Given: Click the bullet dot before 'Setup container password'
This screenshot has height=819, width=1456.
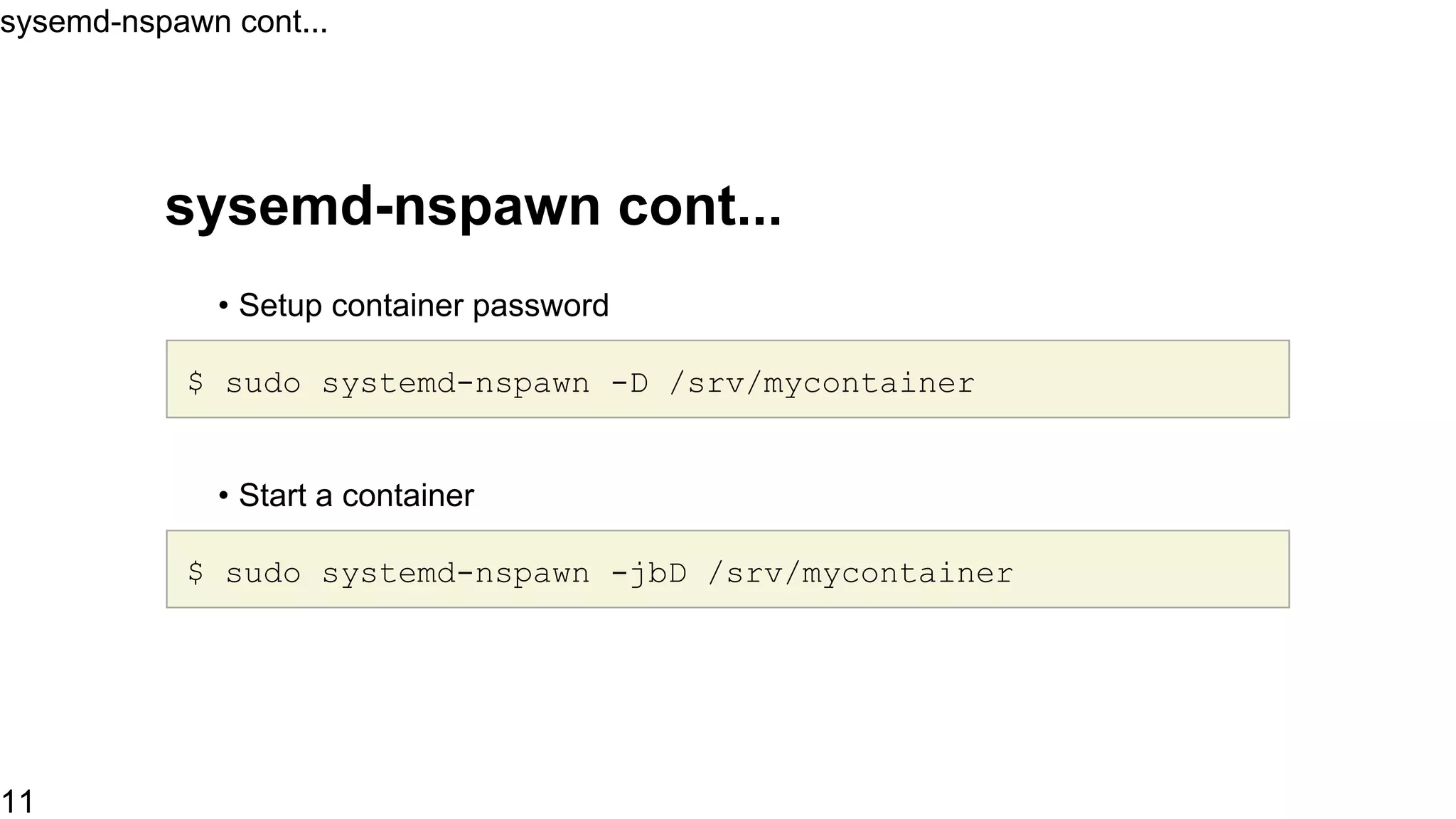Looking at the screenshot, I should pyautogui.click(x=223, y=306).
